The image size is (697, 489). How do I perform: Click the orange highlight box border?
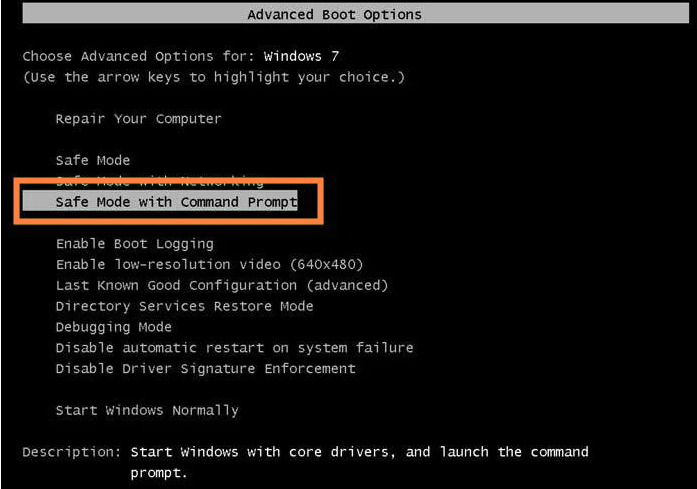168,179
